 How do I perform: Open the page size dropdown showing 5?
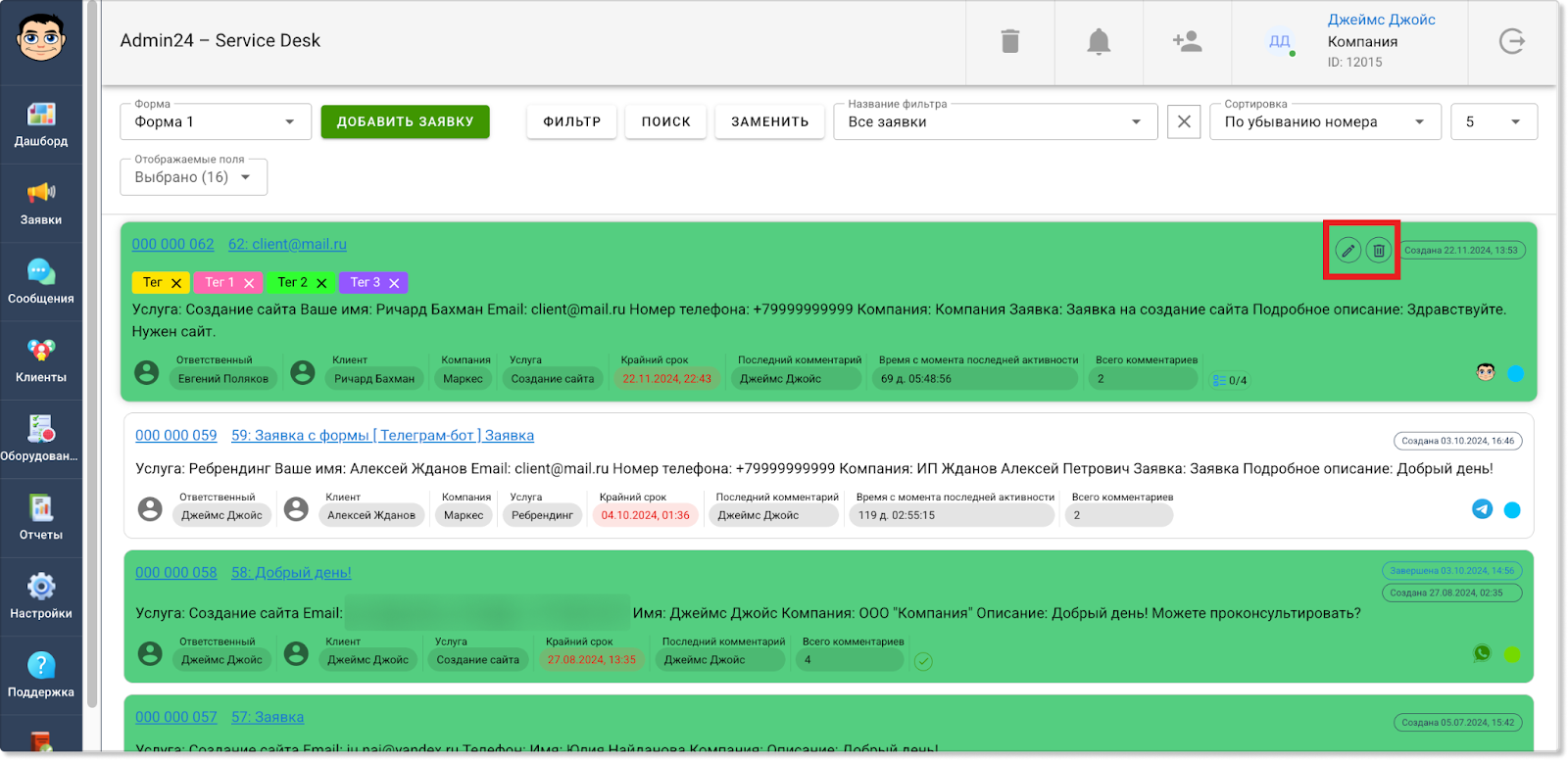tap(1494, 121)
